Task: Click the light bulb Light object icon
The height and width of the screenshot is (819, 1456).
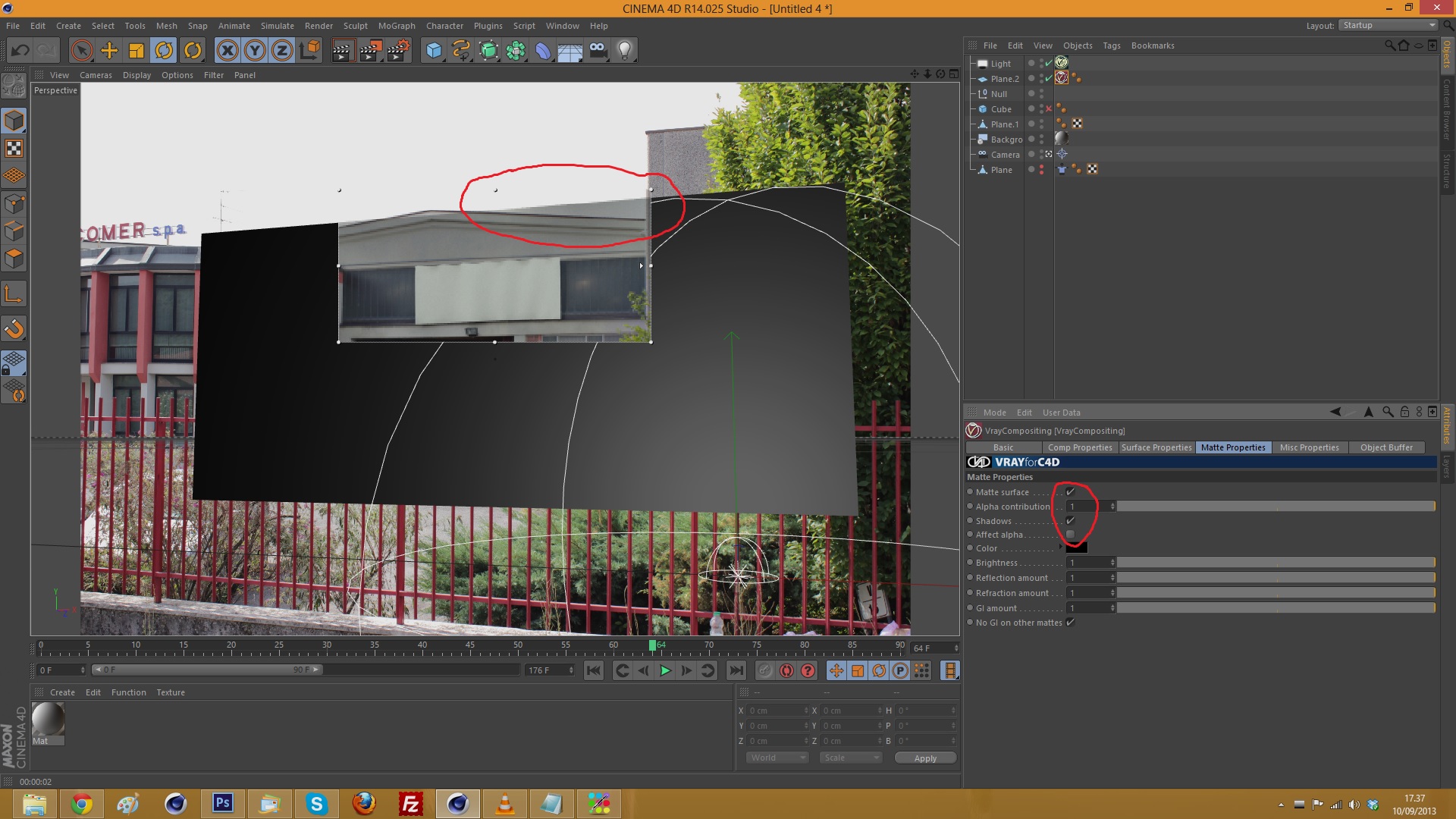Action: [x=625, y=51]
